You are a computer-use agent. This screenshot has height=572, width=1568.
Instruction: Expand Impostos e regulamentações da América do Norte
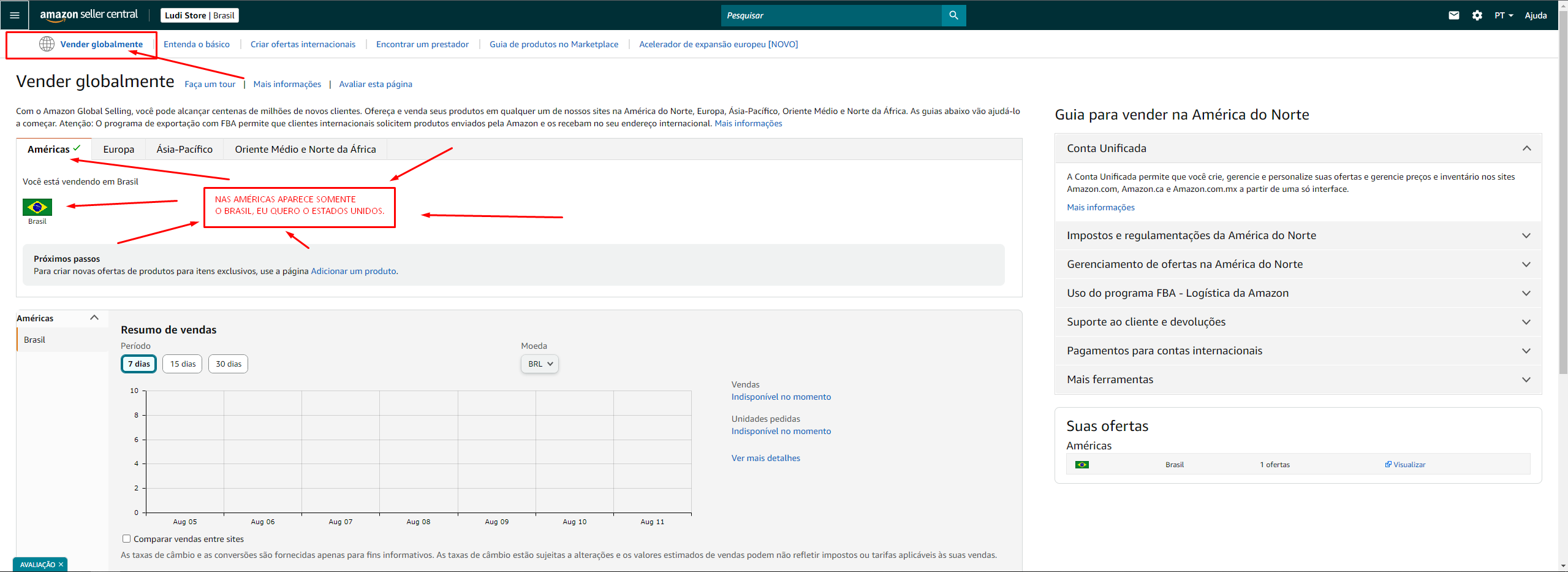tap(1298, 235)
